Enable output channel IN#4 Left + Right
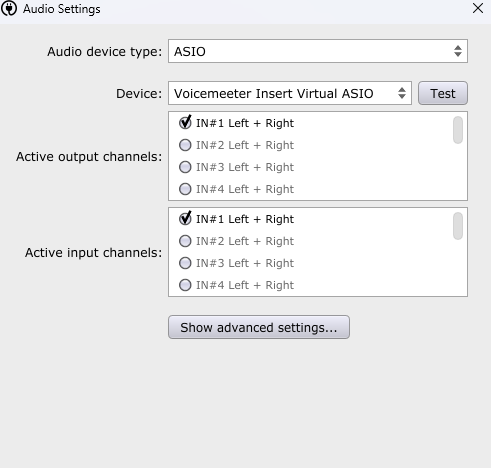Screen dimensions: 491x468 185,189
